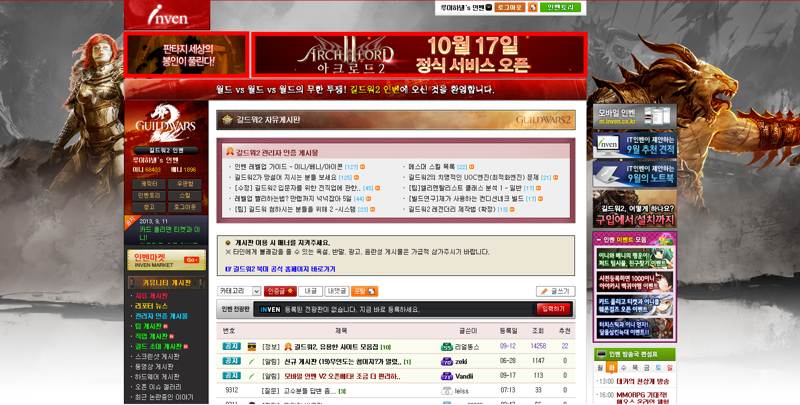
Task: Click the 스킬 sidebar button
Action: [185, 195]
